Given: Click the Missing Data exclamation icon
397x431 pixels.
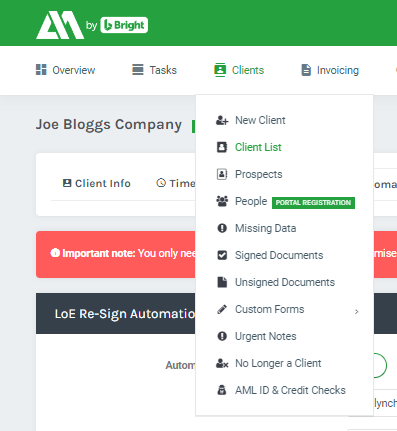Looking at the screenshot, I should [222, 228].
